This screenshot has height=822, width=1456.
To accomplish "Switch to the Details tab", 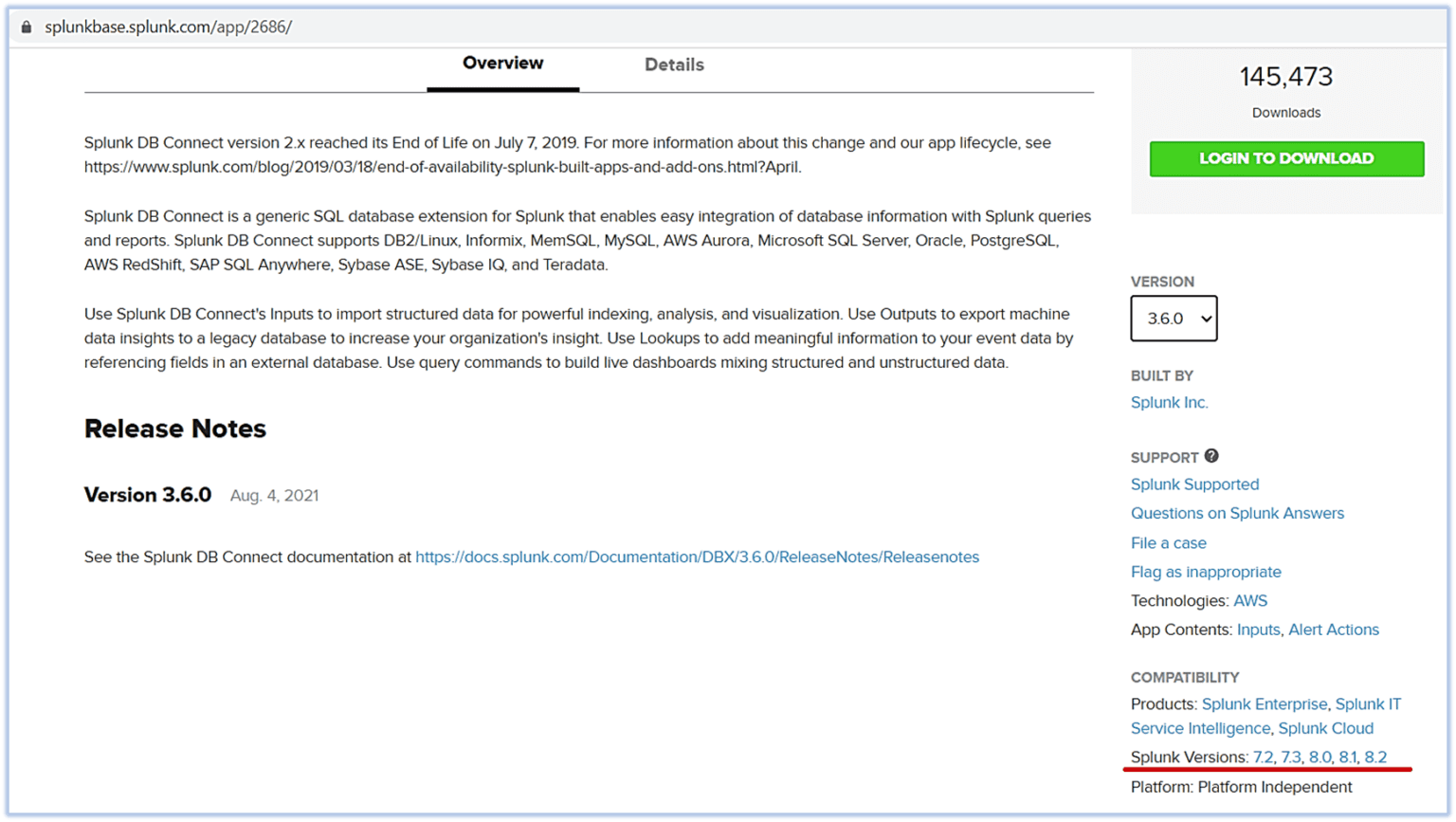I will 674,64.
